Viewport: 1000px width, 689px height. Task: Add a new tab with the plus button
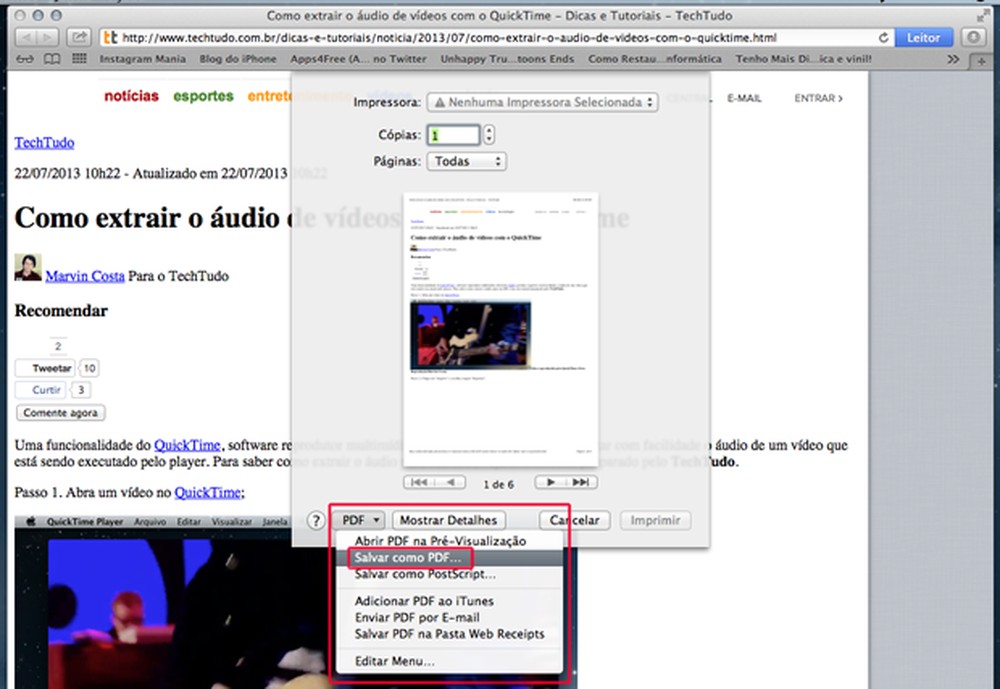pyautogui.click(x=980, y=61)
